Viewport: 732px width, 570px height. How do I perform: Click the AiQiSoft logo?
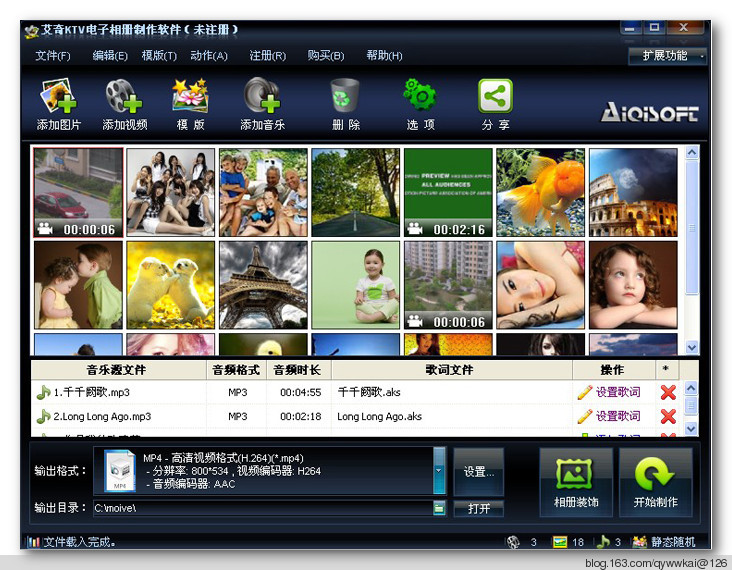[649, 113]
